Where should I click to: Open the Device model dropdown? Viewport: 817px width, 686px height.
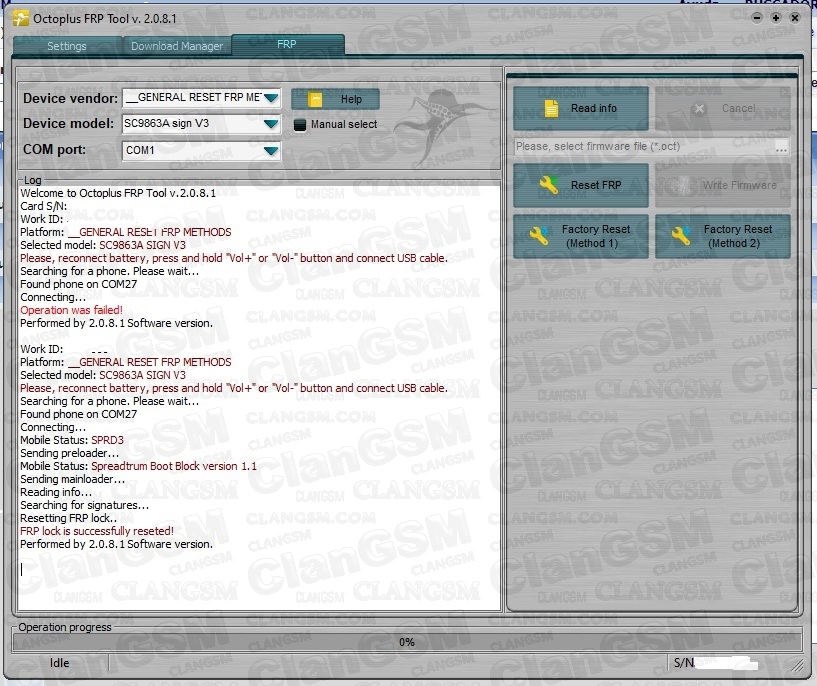click(x=271, y=124)
